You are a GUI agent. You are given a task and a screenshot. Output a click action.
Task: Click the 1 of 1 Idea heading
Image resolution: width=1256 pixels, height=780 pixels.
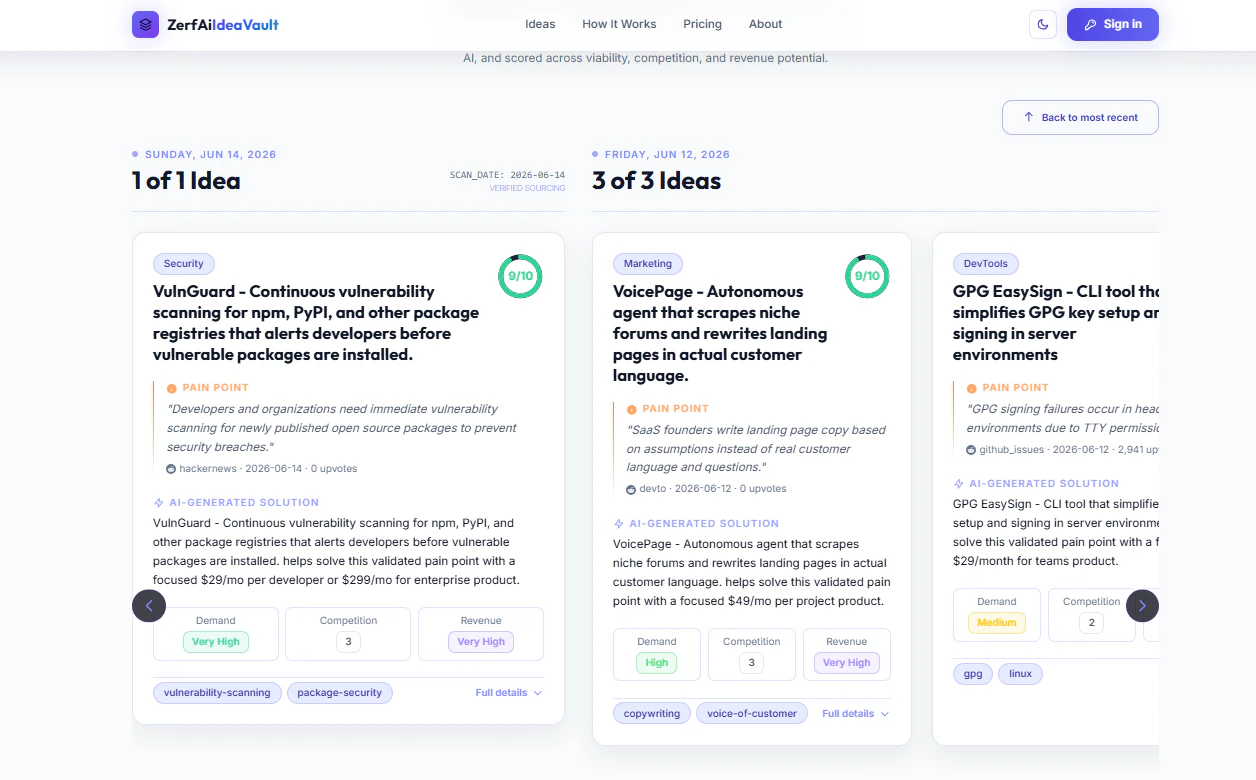[x=186, y=181]
